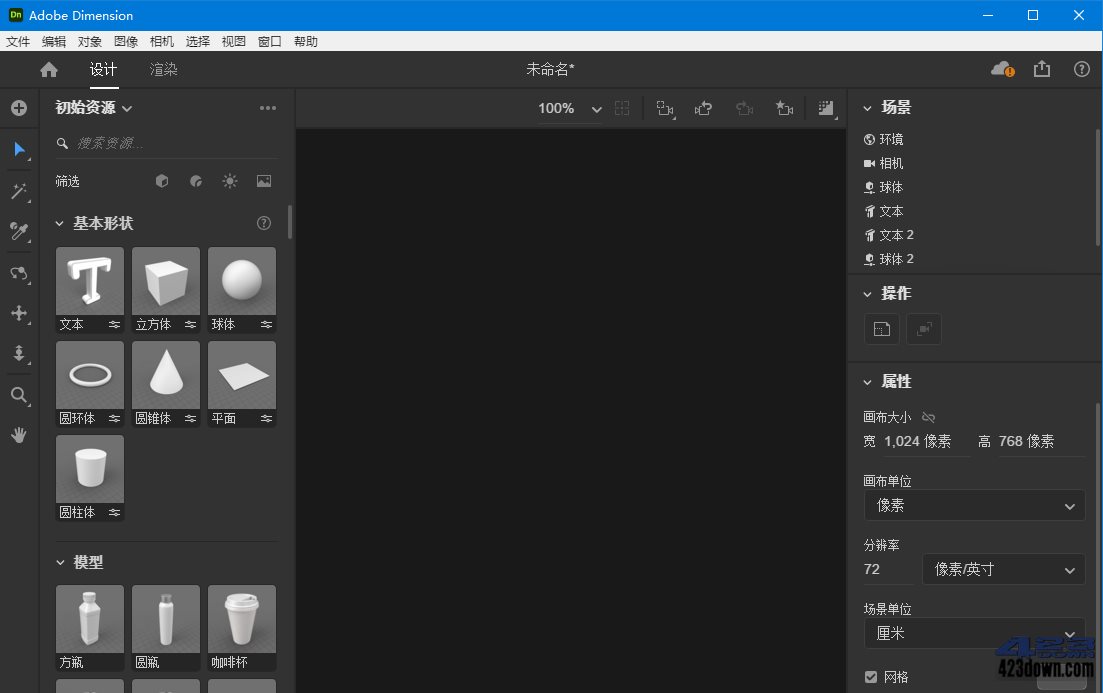Screen dimensions: 1103x693
Task: Open the 对象 menu
Action: tap(89, 41)
